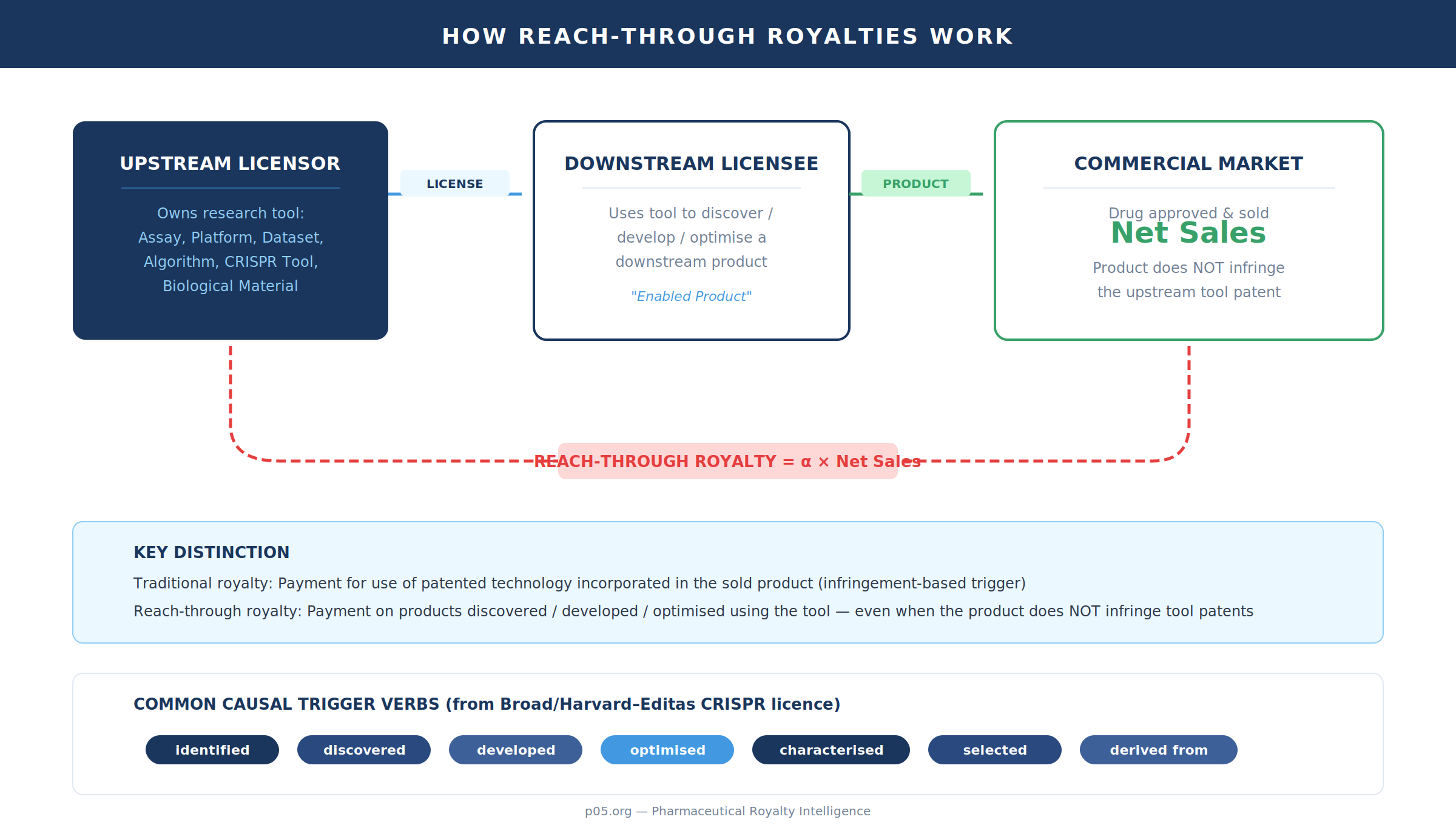Click the 'characterised' verb pill
The image size is (1456, 825).
point(831,750)
